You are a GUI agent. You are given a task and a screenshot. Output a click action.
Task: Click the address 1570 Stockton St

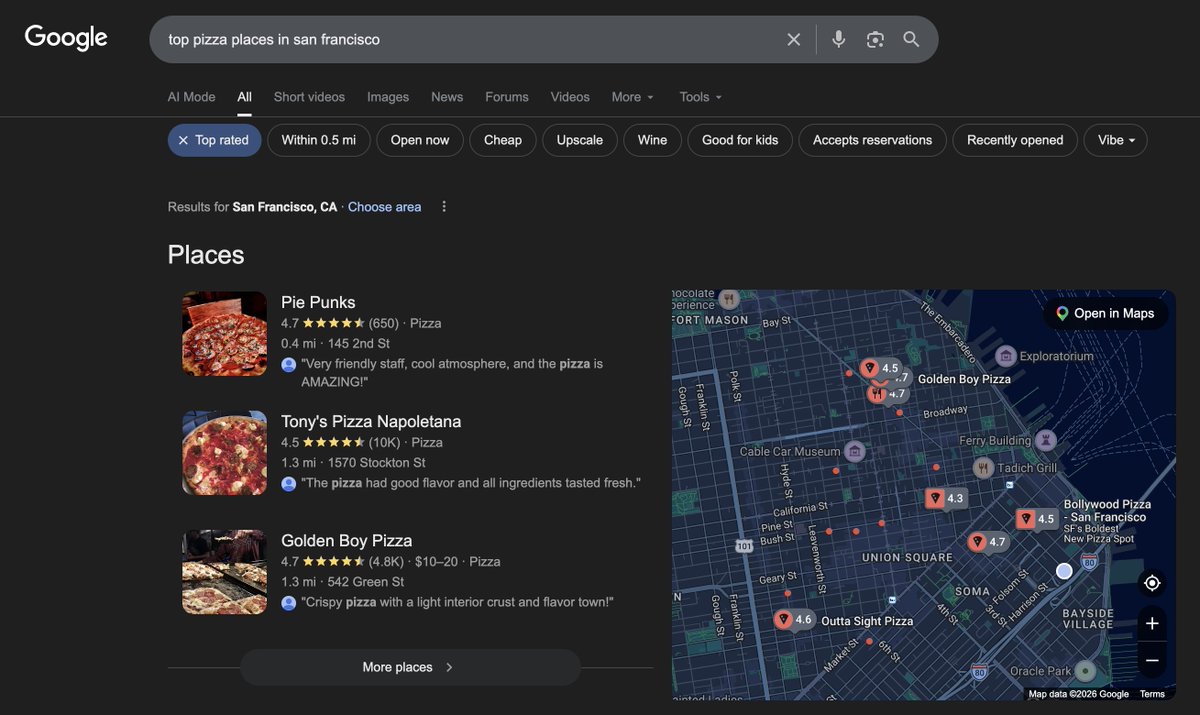click(377, 462)
